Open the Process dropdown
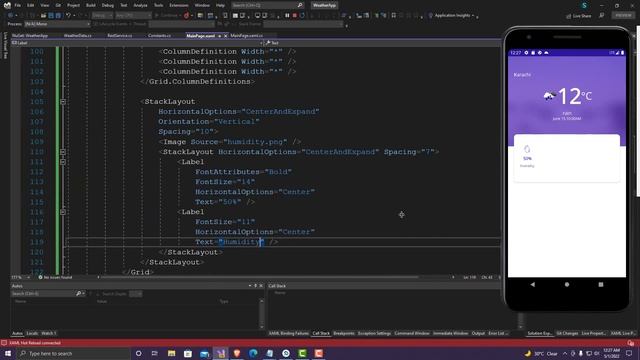This screenshot has height=360, width=640. click(57, 24)
